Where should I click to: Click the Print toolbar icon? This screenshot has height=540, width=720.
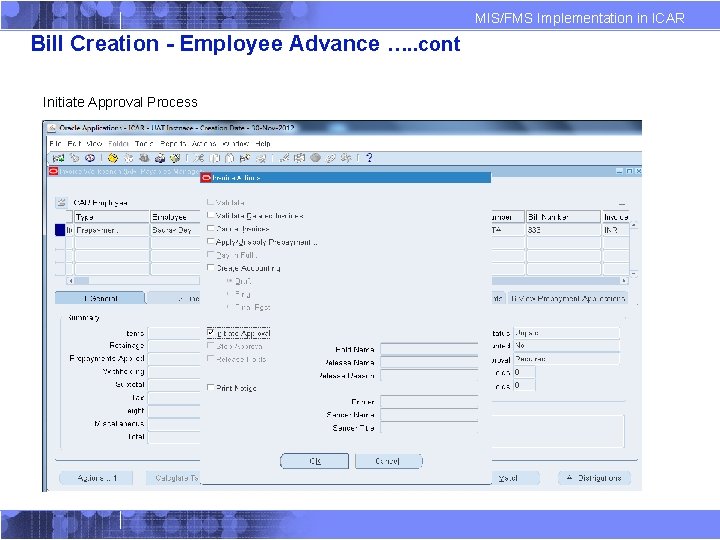pyautogui.click(x=160, y=158)
